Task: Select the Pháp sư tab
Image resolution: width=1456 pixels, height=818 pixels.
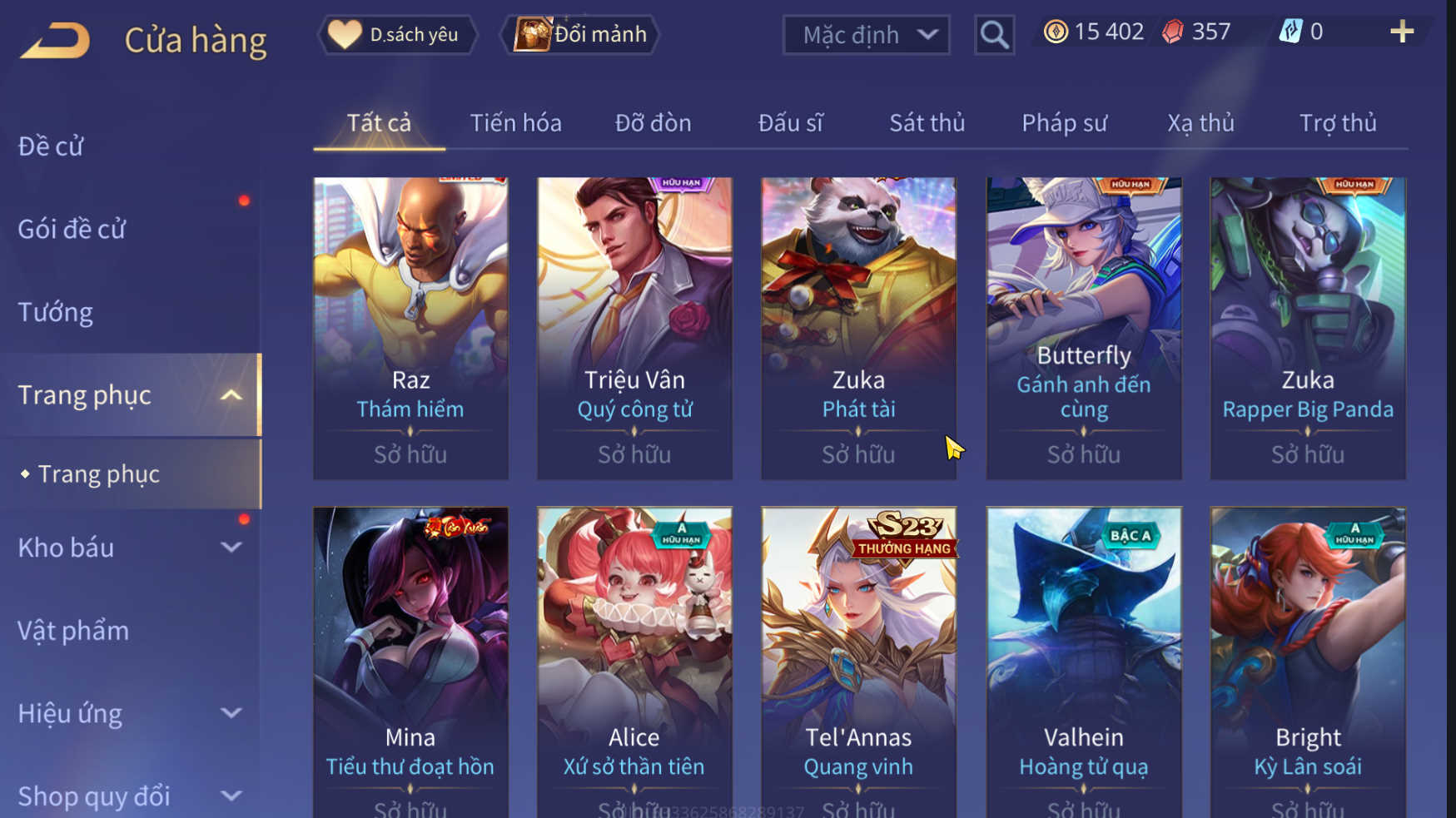Action: pyautogui.click(x=1064, y=123)
